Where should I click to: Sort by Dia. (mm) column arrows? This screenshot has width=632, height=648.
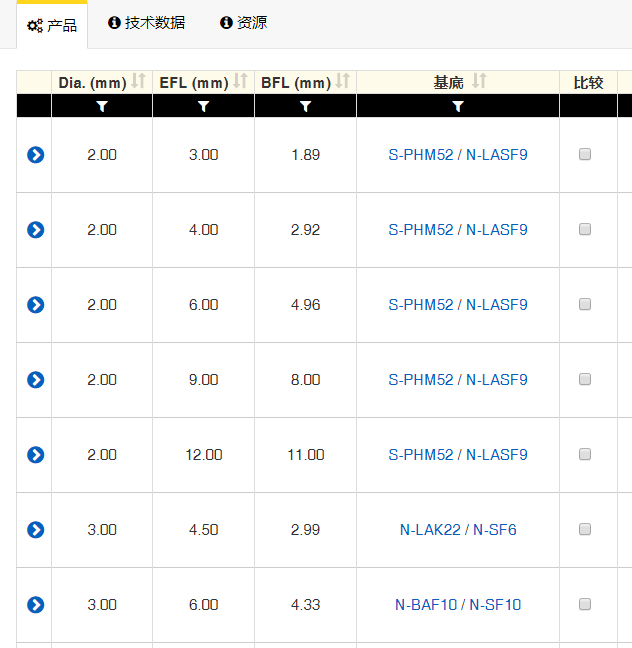coord(138,81)
